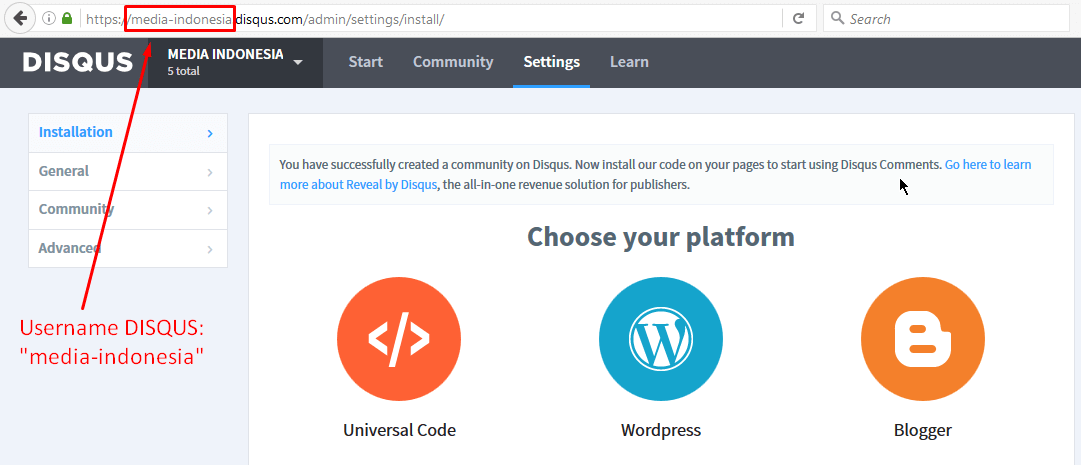Click the Wordpress label
This screenshot has height=465, width=1081.
click(660, 430)
